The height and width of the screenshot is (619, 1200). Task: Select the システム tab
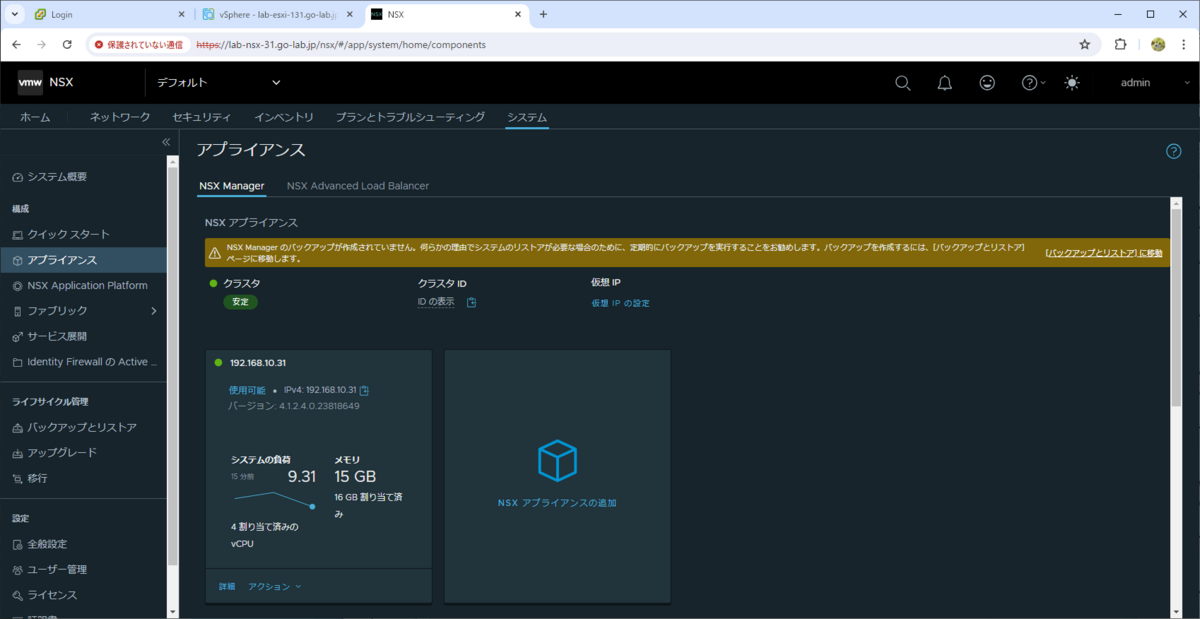pyautogui.click(x=527, y=117)
